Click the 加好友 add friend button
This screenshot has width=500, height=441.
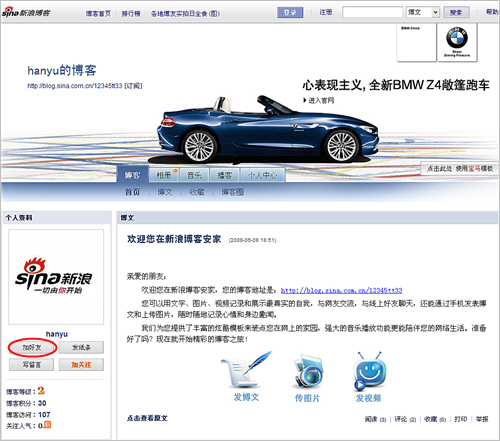tap(32, 347)
